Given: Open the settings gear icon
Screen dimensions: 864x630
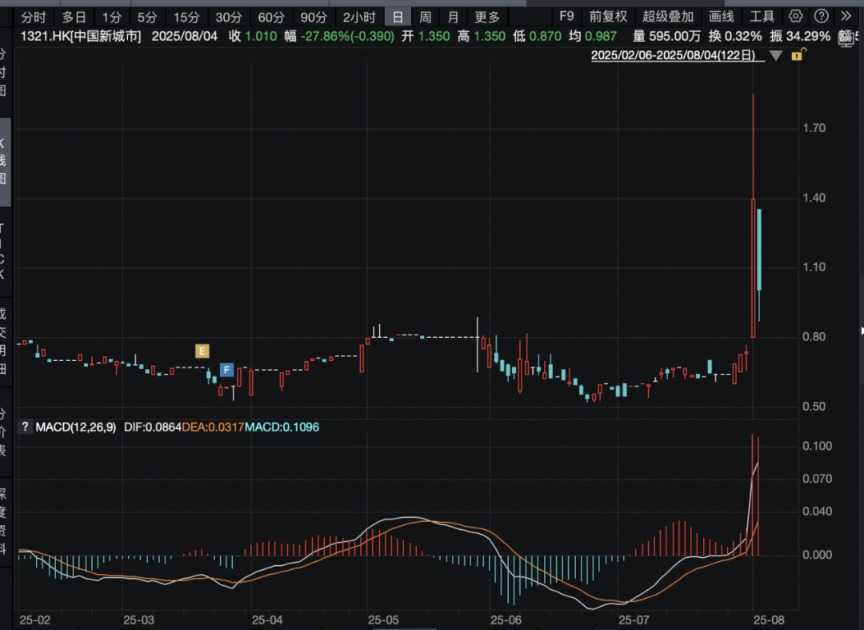Looking at the screenshot, I should (796, 17).
